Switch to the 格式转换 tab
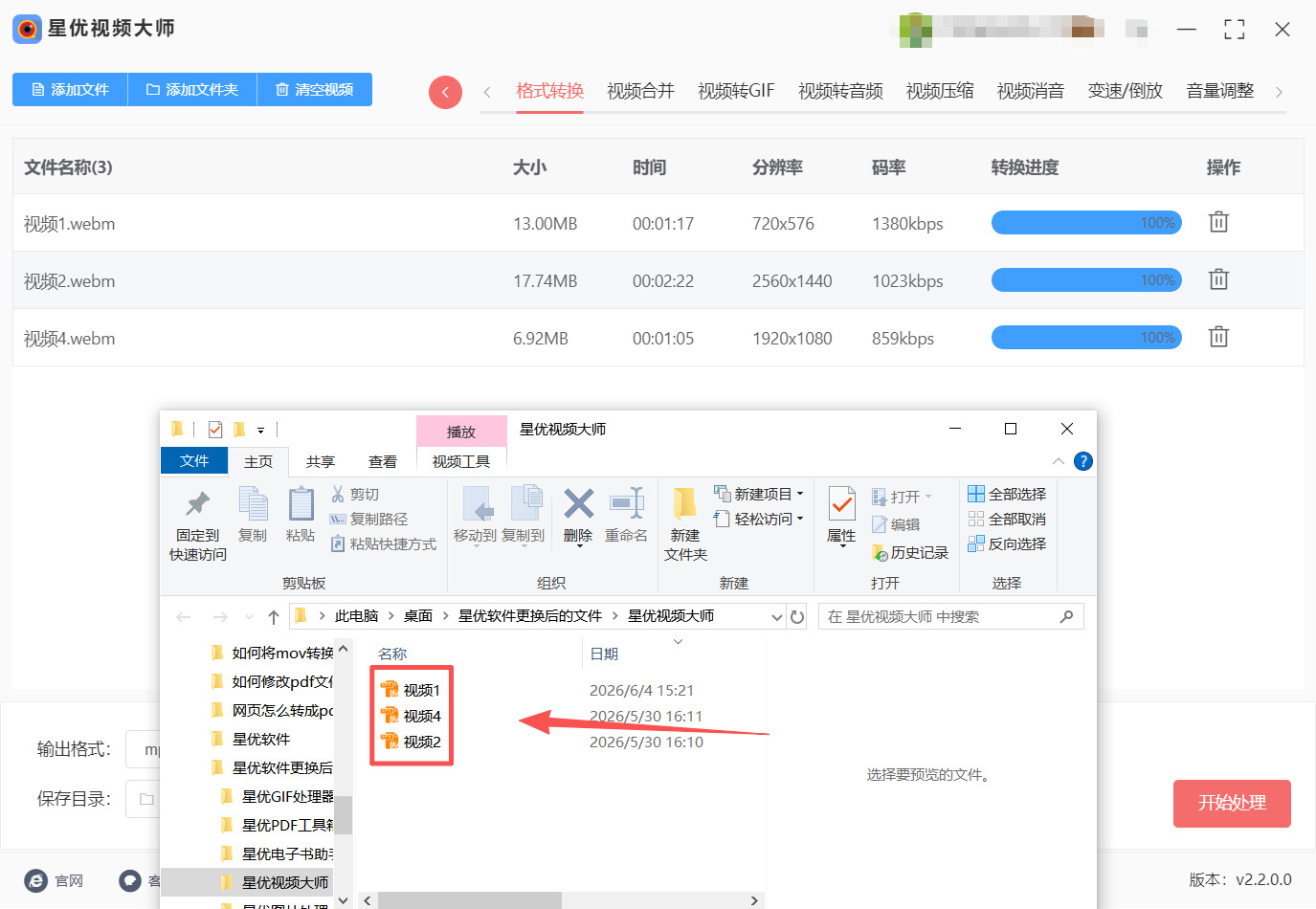Viewport: 1316px width, 909px height. tap(549, 91)
